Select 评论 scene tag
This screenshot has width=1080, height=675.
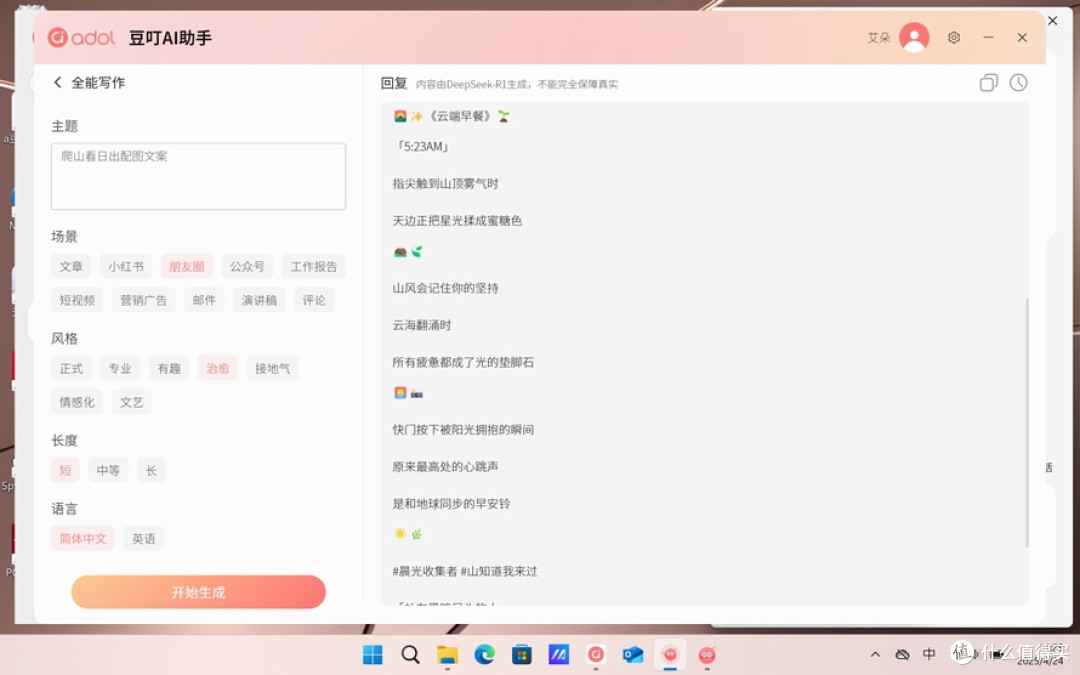tap(314, 300)
